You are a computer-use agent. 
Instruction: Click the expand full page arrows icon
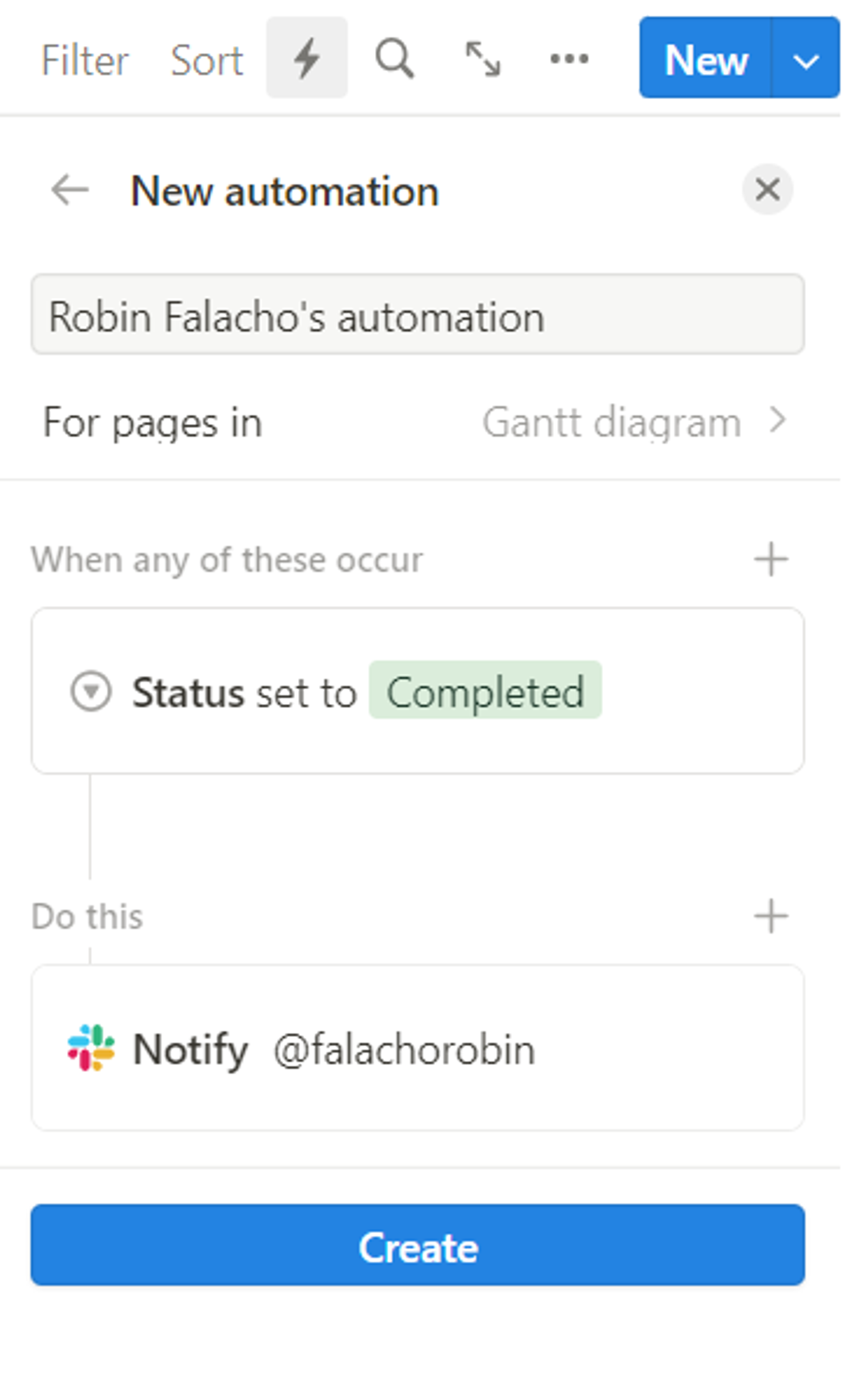(482, 59)
